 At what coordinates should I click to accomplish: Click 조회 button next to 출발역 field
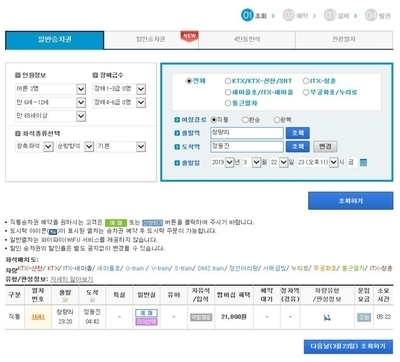pos(298,133)
